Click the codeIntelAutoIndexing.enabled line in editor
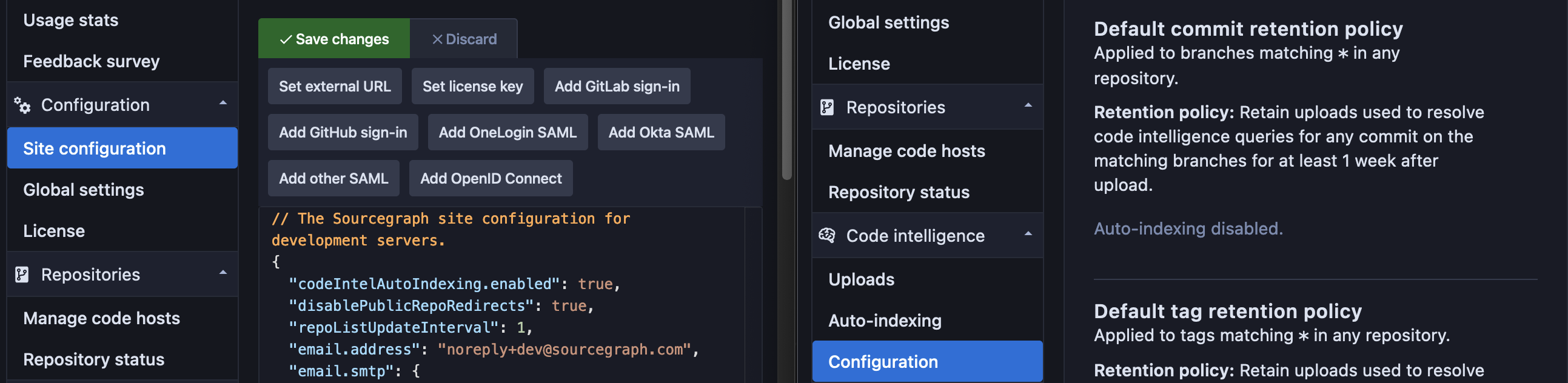The height and width of the screenshot is (383, 1568). (x=455, y=284)
